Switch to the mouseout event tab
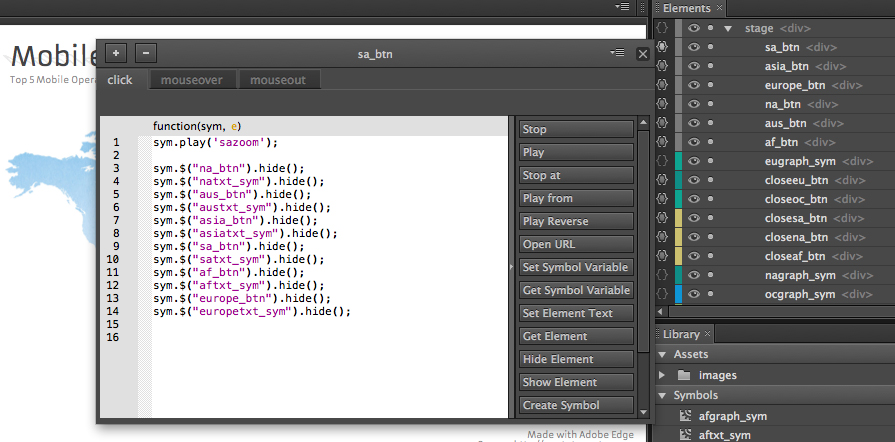This screenshot has height=442, width=895. [x=279, y=80]
